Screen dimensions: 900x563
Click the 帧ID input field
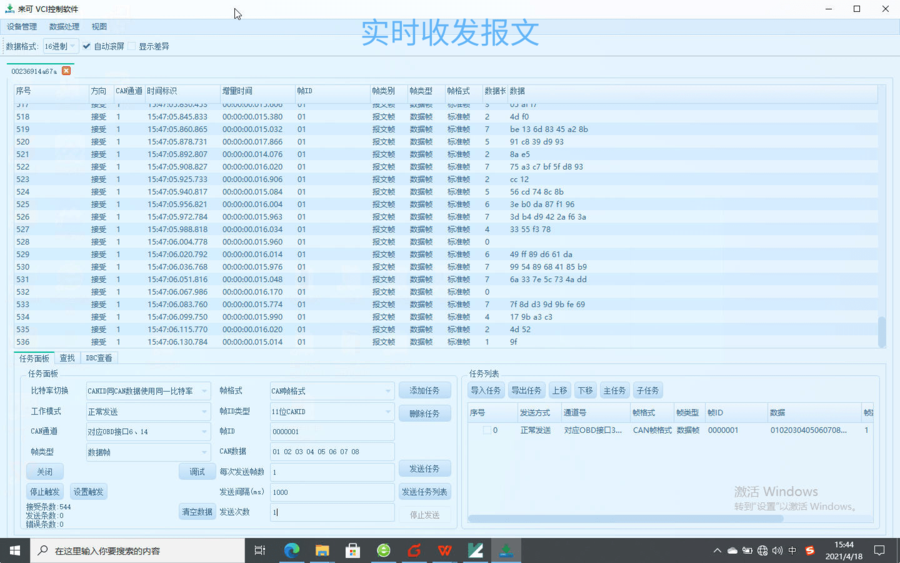pos(332,432)
